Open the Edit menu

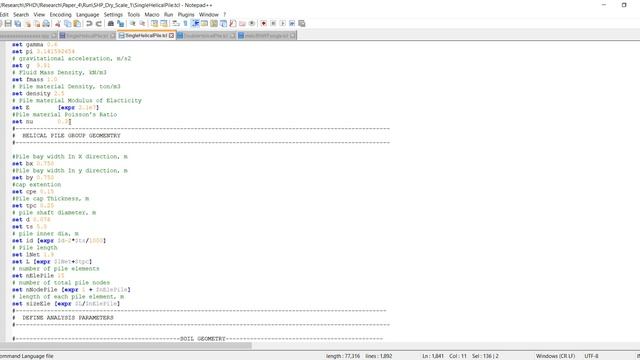[4, 15]
